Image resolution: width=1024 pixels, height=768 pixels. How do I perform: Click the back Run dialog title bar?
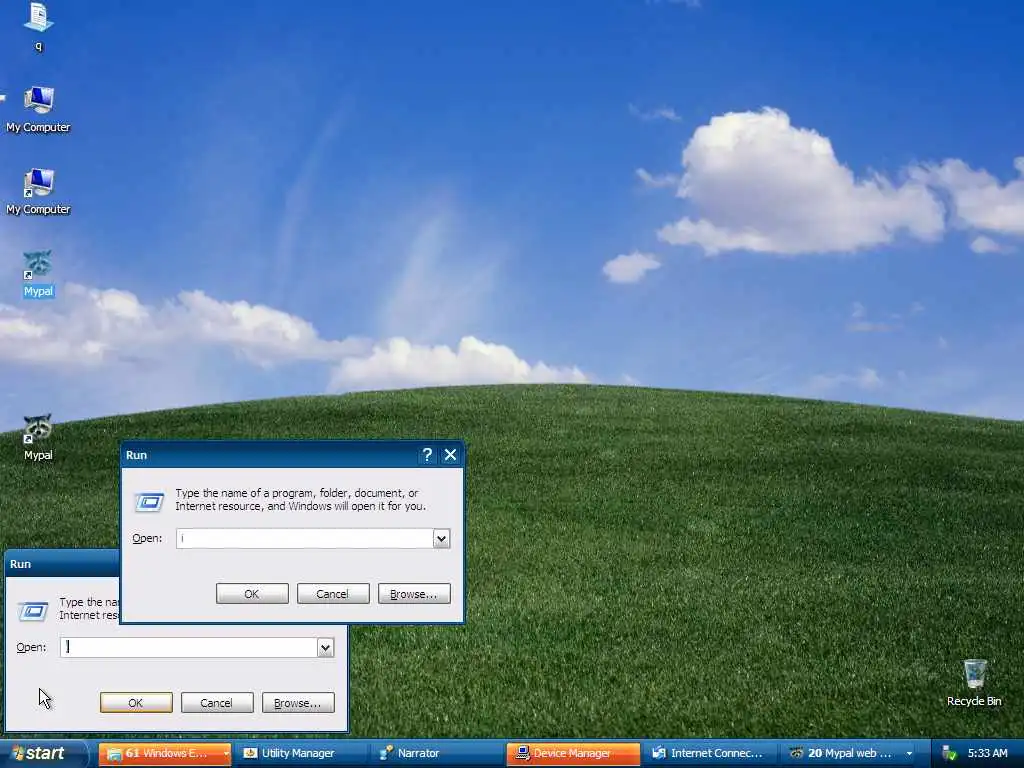[x=63, y=564]
